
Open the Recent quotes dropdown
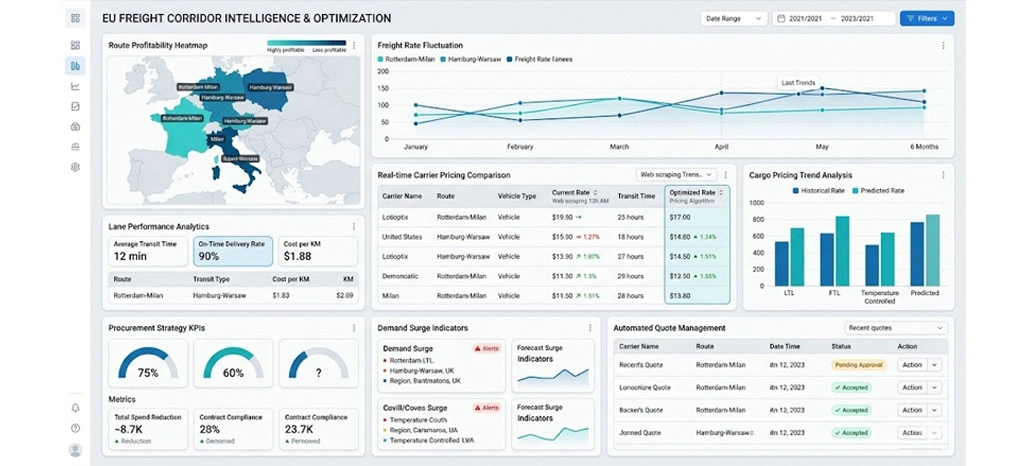pyautogui.click(x=896, y=327)
